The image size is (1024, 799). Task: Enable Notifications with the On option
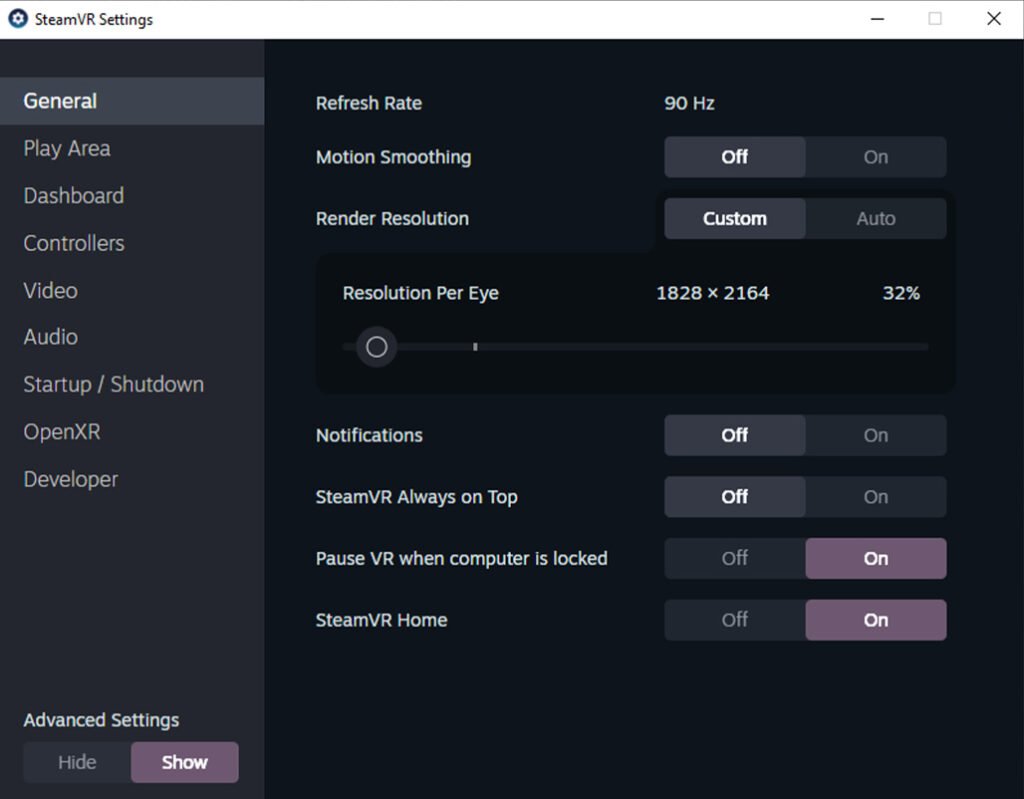875,436
